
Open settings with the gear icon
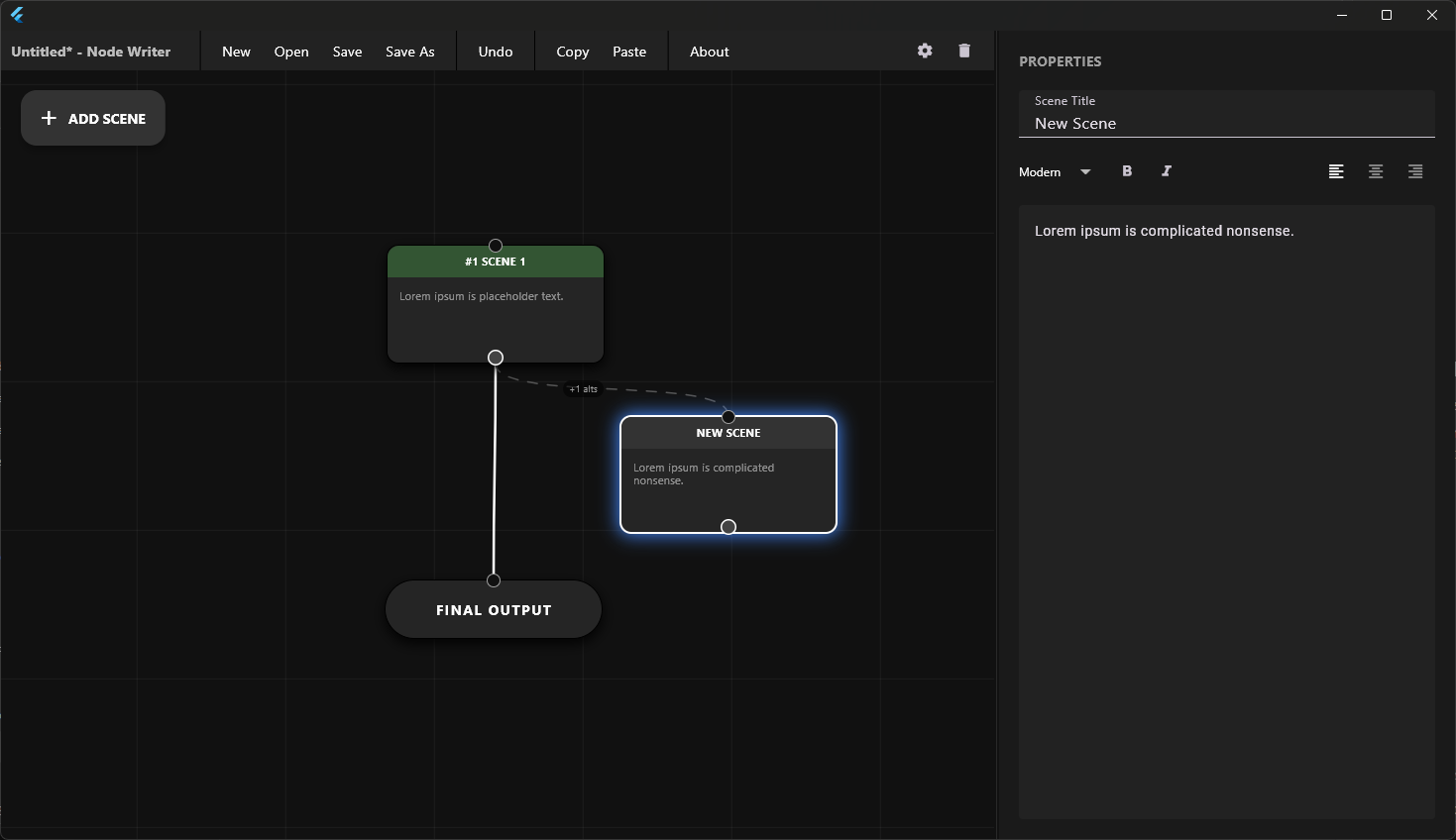coord(925,51)
